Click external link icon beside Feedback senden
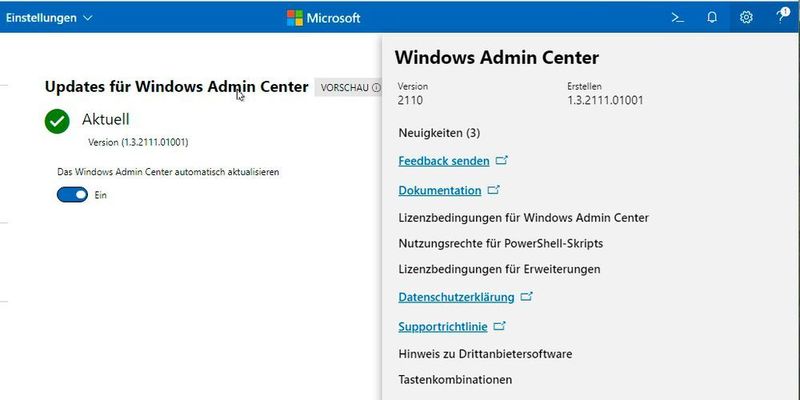 coord(502,161)
